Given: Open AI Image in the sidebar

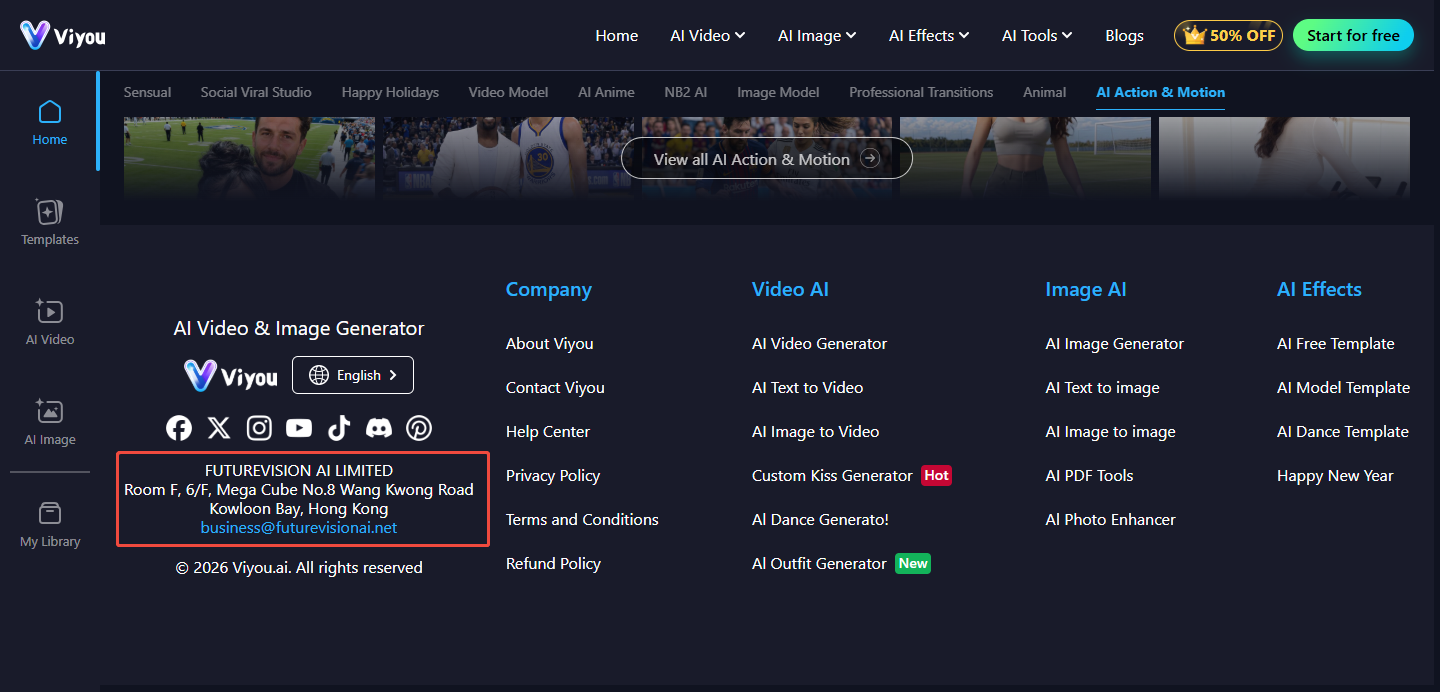Looking at the screenshot, I should coord(50,422).
